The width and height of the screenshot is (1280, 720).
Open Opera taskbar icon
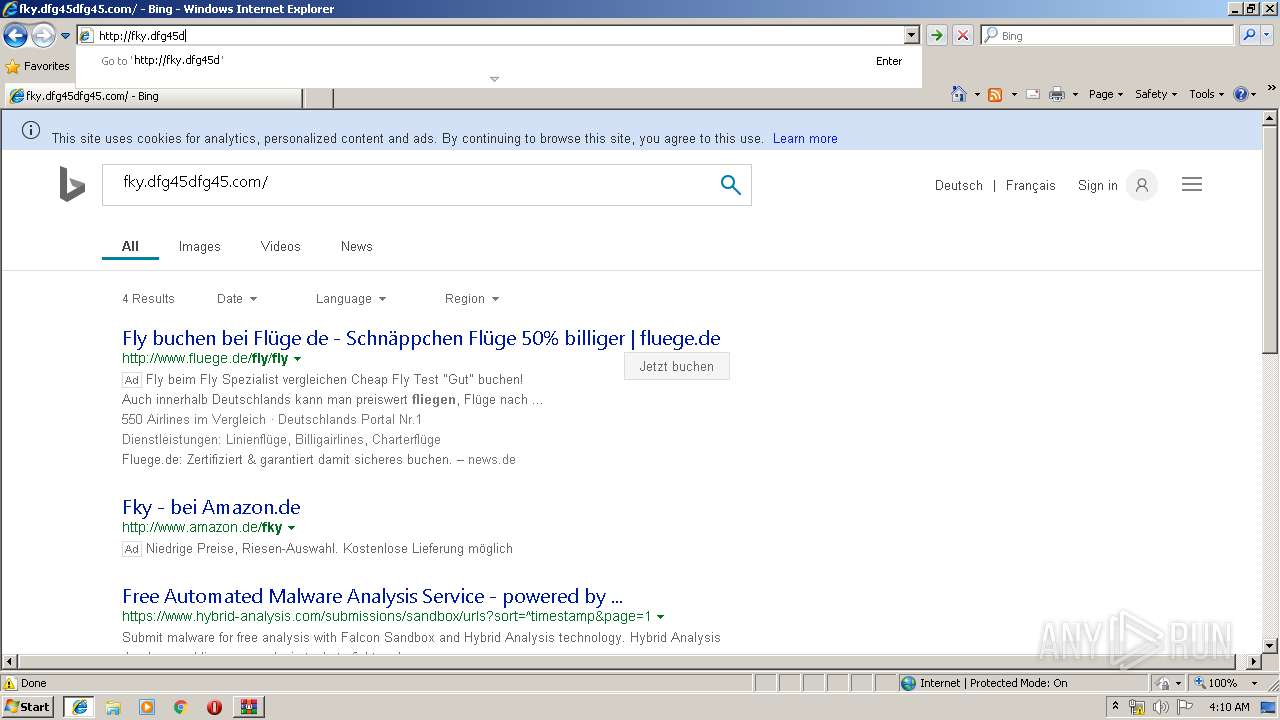[x=214, y=706]
